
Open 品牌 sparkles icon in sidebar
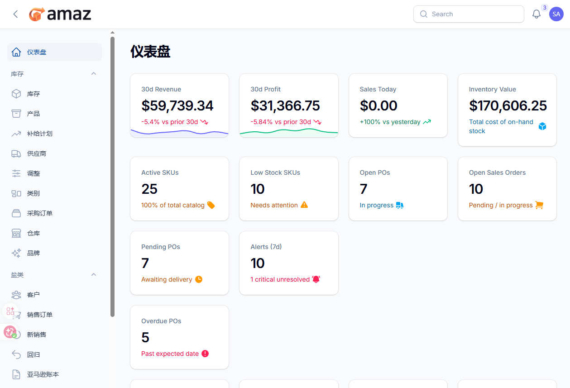16,253
